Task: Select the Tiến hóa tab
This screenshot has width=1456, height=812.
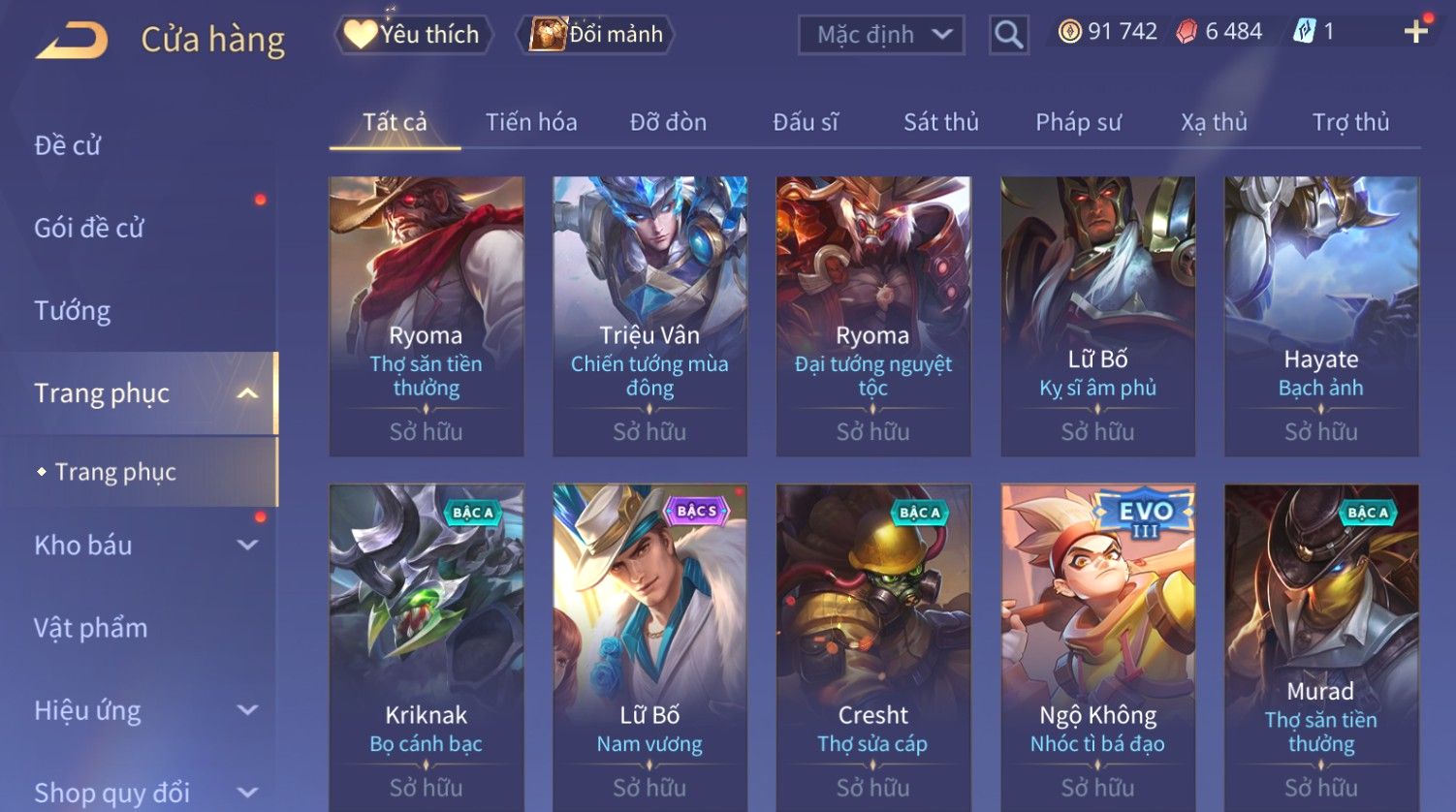Action: click(531, 122)
